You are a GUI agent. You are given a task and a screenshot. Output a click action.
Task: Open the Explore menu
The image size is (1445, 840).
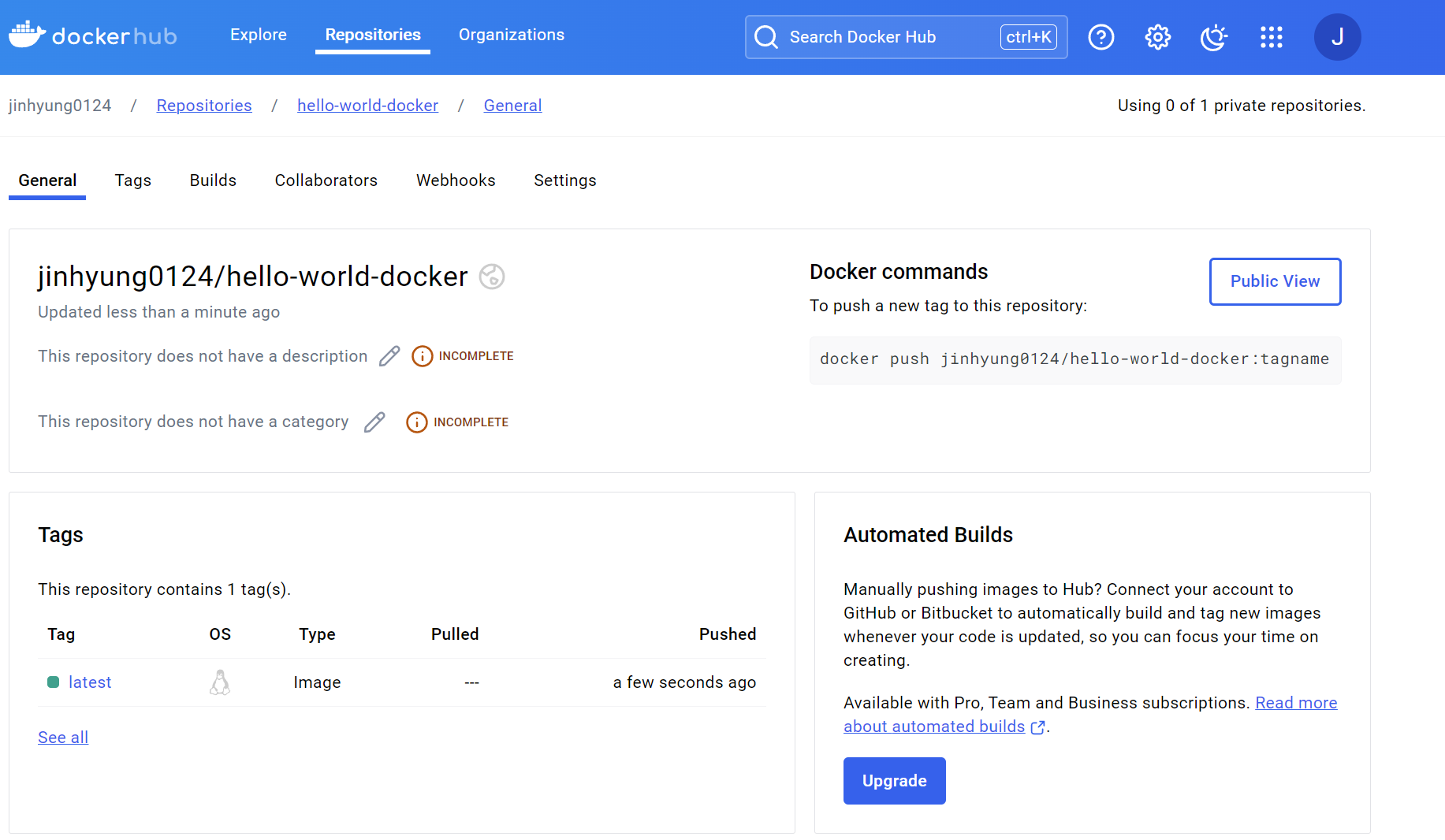click(259, 35)
